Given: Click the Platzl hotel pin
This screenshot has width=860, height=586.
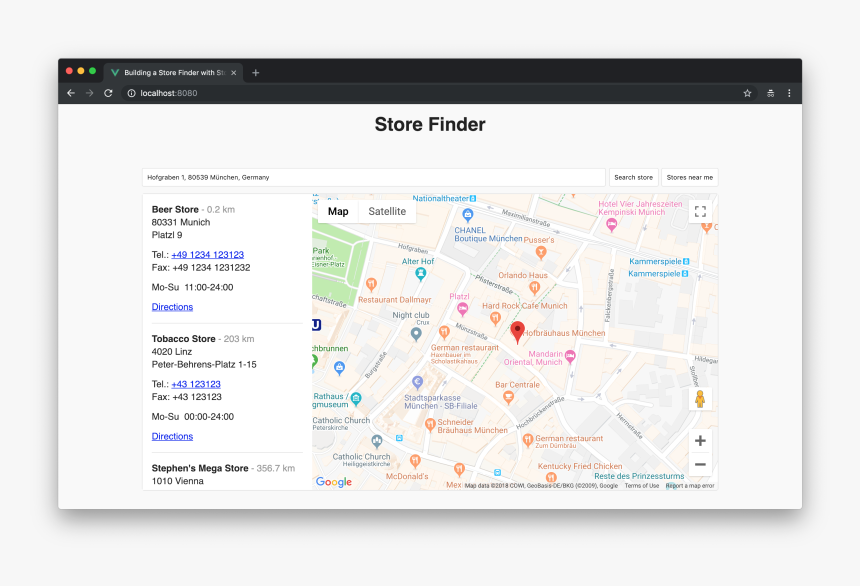Looking at the screenshot, I should (x=462, y=309).
